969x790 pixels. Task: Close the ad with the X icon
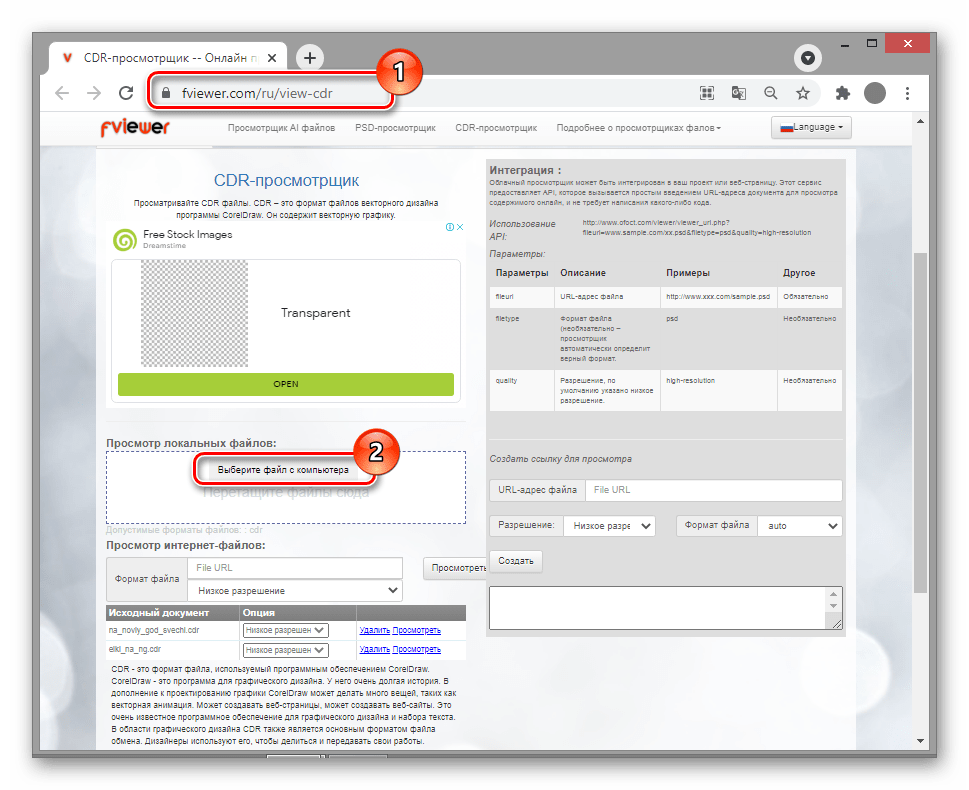460,227
